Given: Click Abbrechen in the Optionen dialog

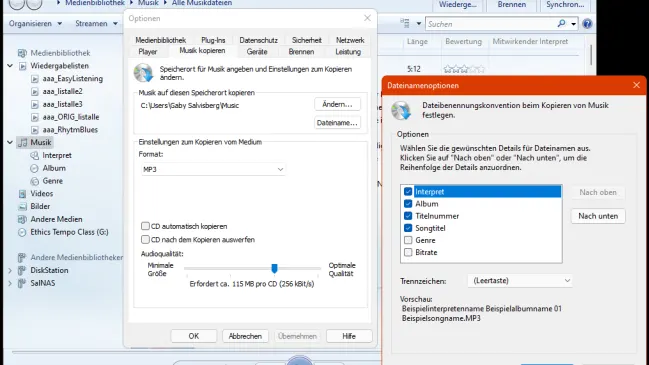Looking at the screenshot, I should click(x=245, y=336).
